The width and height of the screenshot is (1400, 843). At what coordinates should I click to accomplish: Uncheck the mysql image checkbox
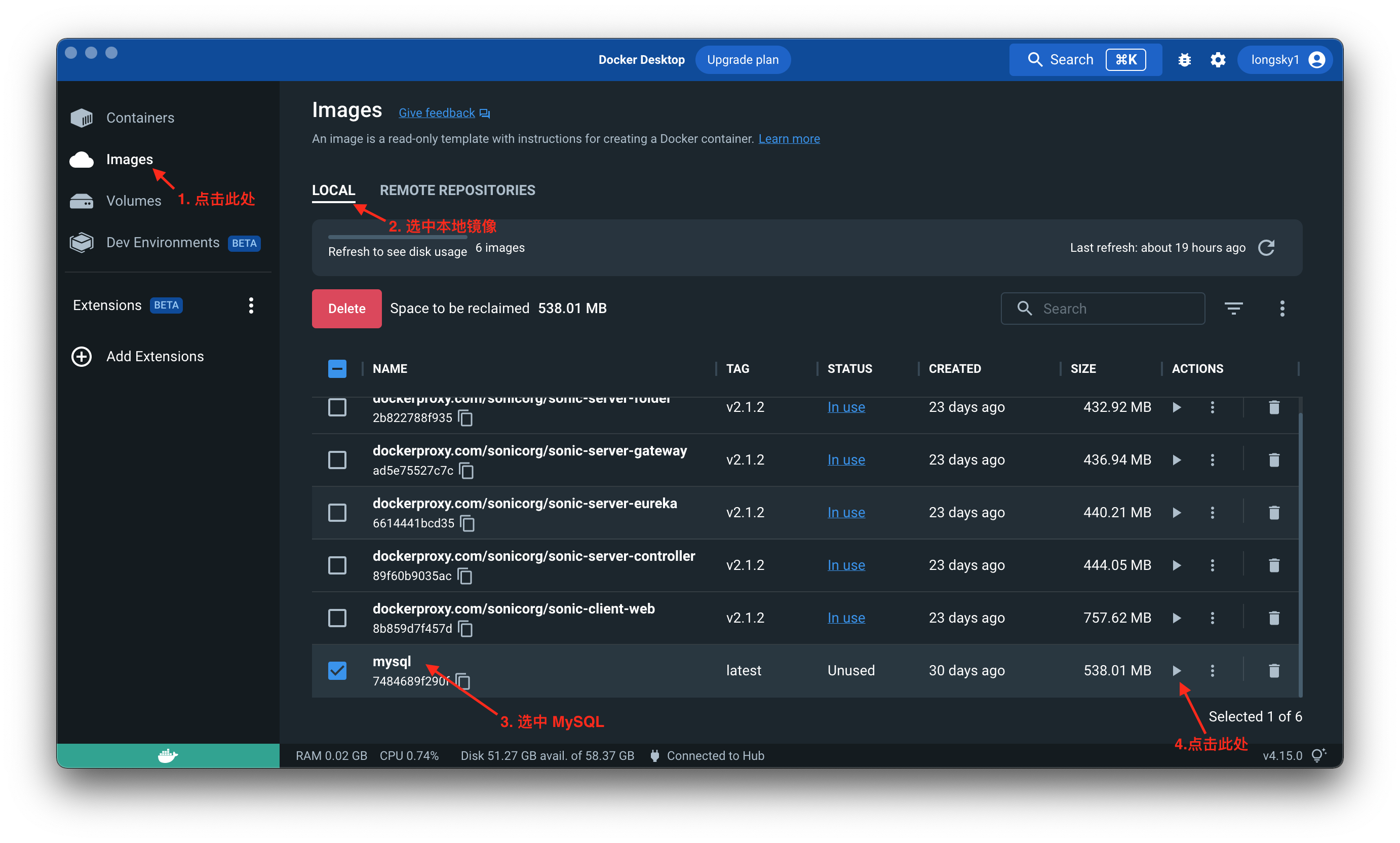337,670
